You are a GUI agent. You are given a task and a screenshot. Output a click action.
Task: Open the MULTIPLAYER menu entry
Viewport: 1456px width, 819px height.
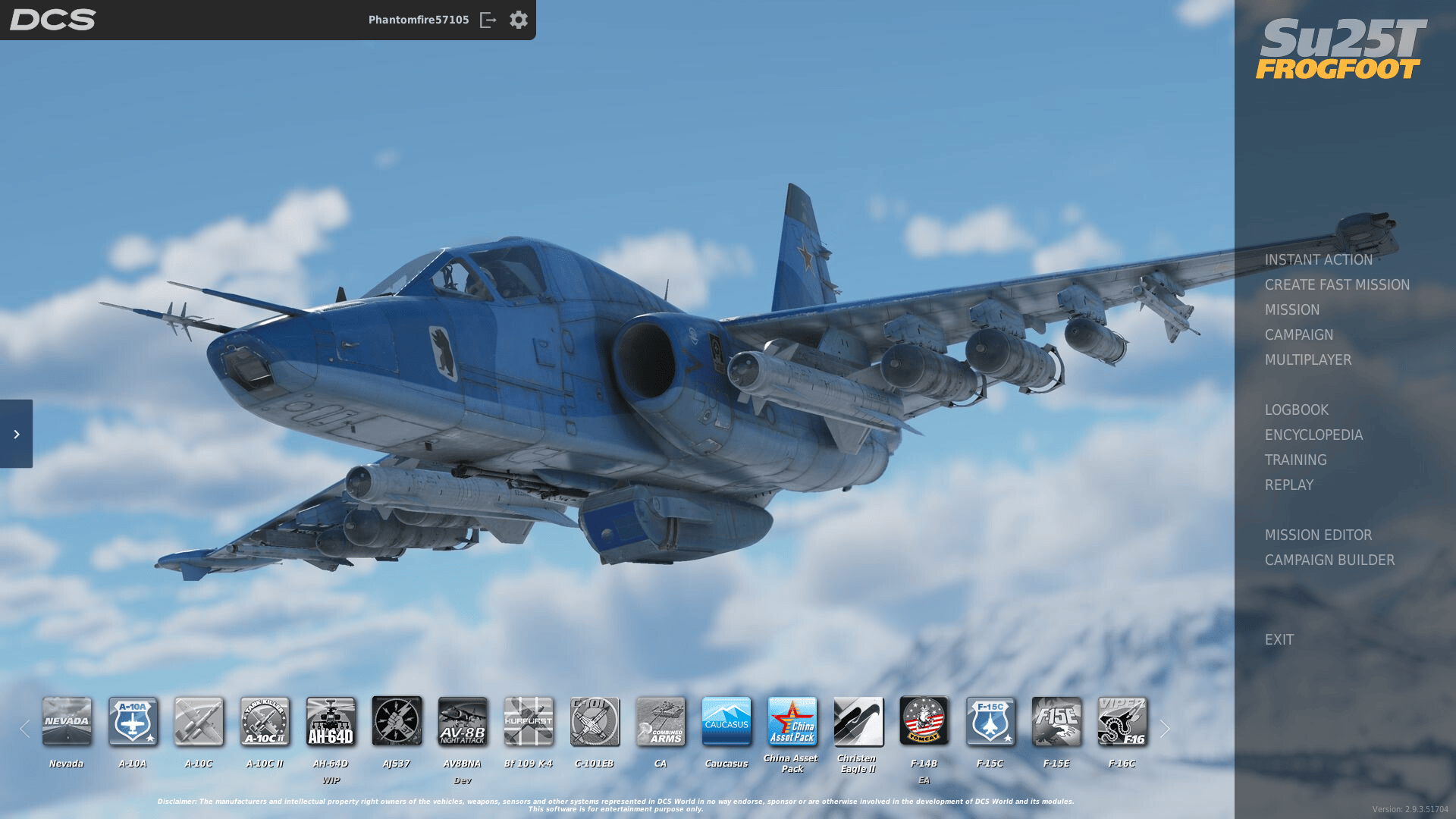(x=1307, y=359)
